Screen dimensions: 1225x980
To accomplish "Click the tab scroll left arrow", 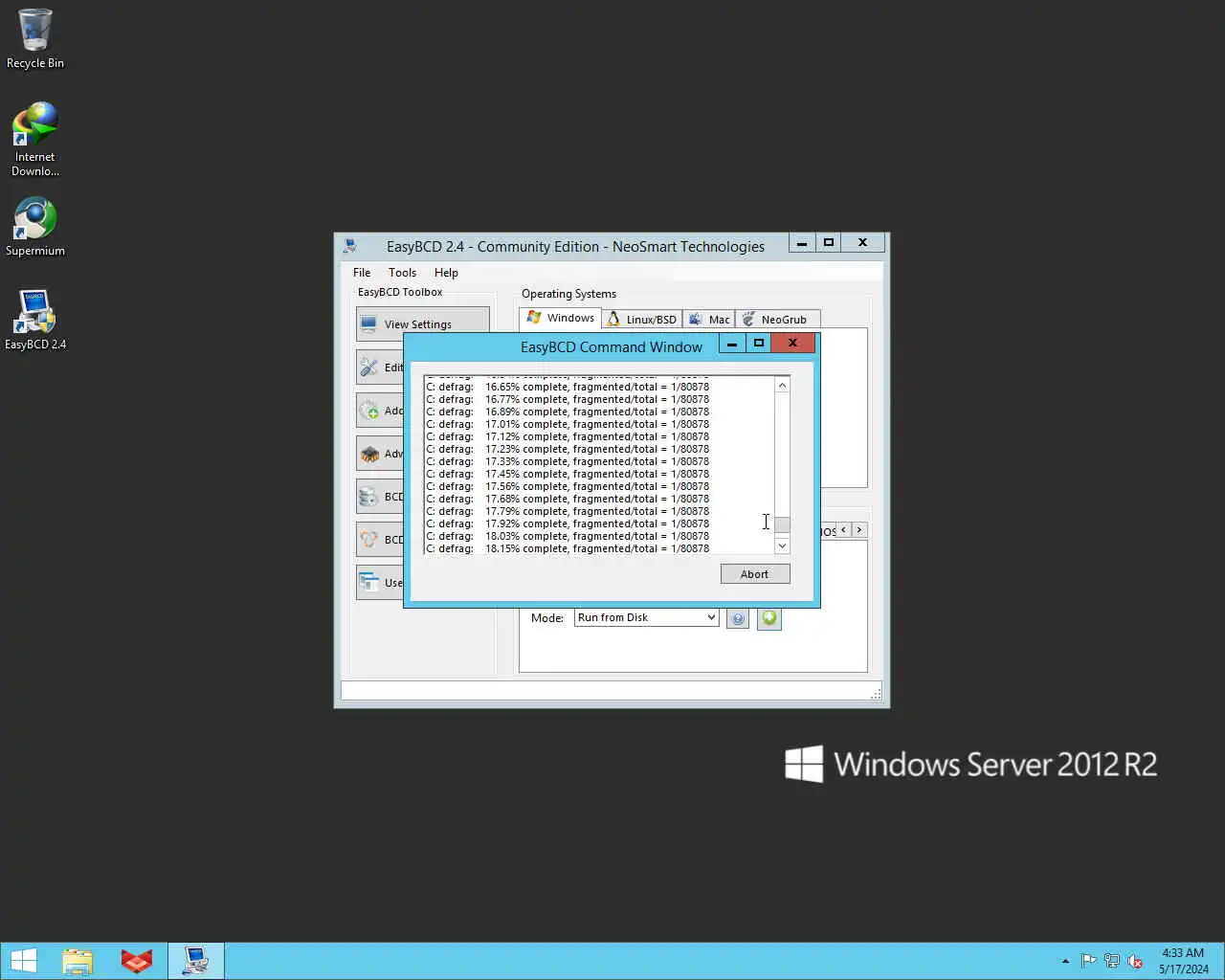I will 843,530.
